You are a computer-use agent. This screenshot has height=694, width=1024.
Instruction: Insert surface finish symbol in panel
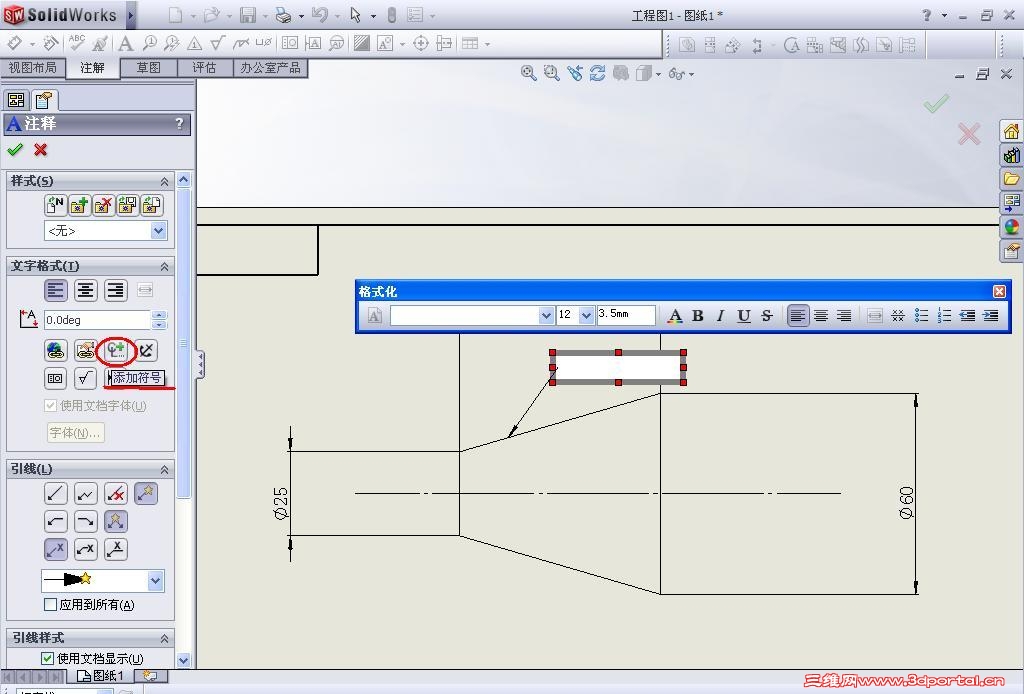tap(86, 378)
